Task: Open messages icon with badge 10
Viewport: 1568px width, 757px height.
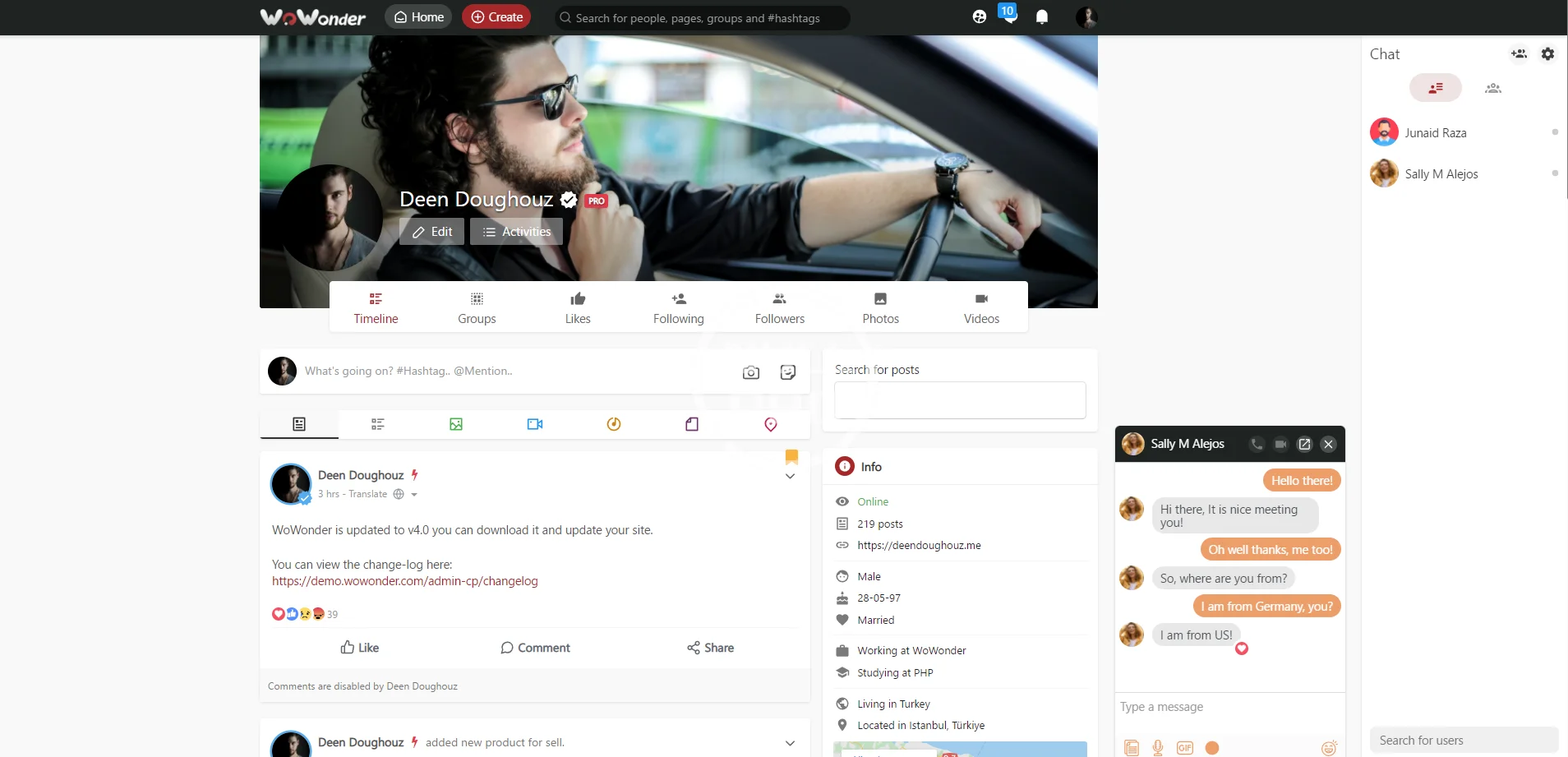Action: pyautogui.click(x=1008, y=14)
